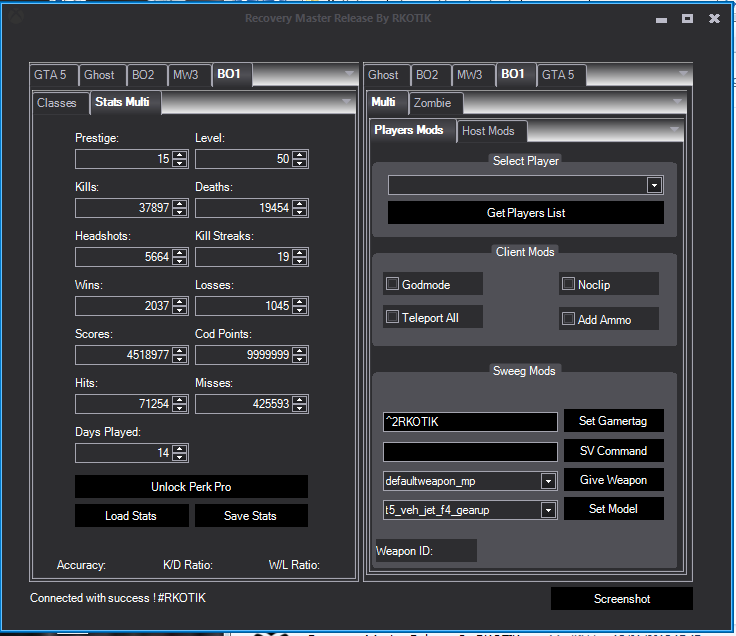Click the Get Players List button
This screenshot has width=736, height=636.
click(x=526, y=213)
